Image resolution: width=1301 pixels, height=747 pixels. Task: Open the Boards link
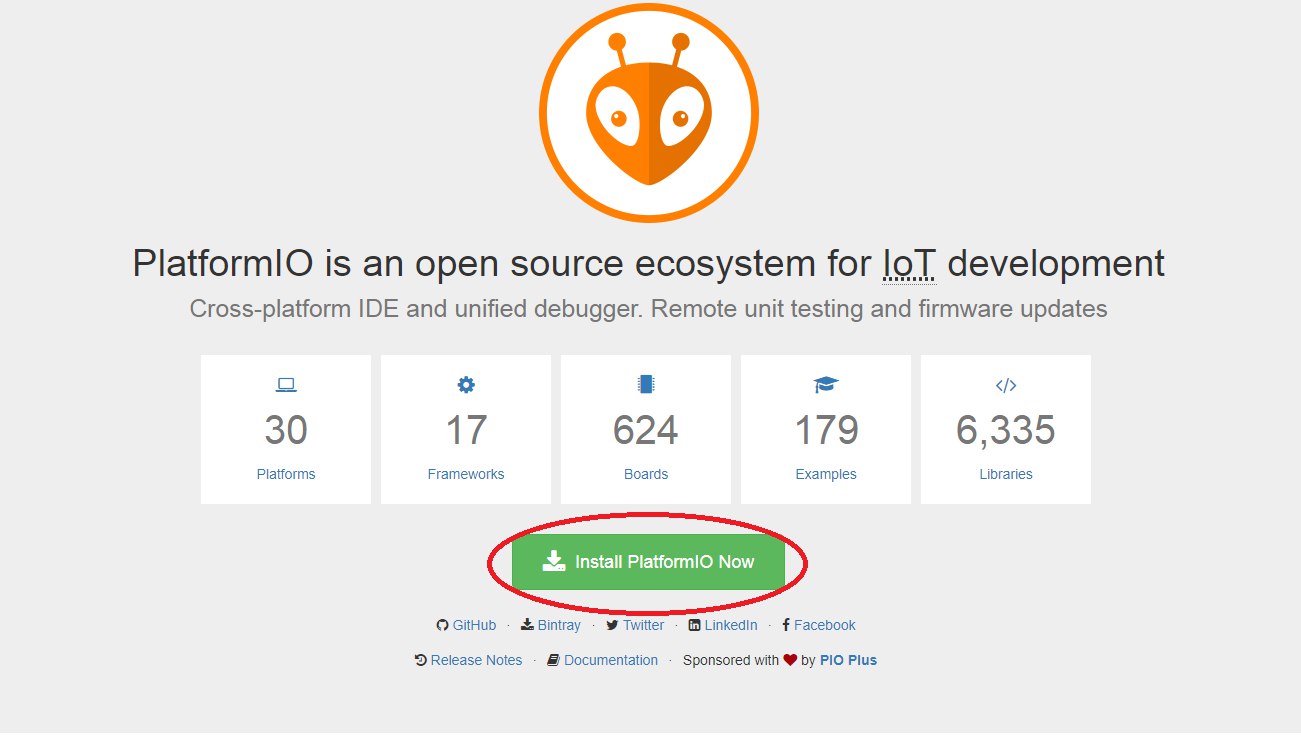click(646, 474)
